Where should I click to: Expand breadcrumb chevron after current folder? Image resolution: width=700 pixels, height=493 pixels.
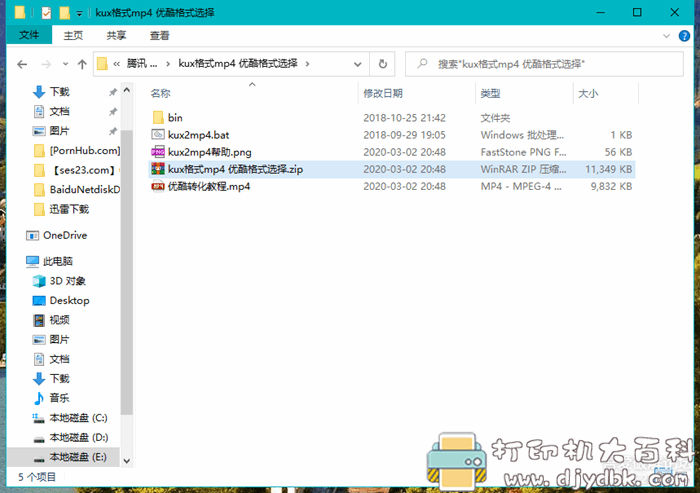[x=308, y=64]
